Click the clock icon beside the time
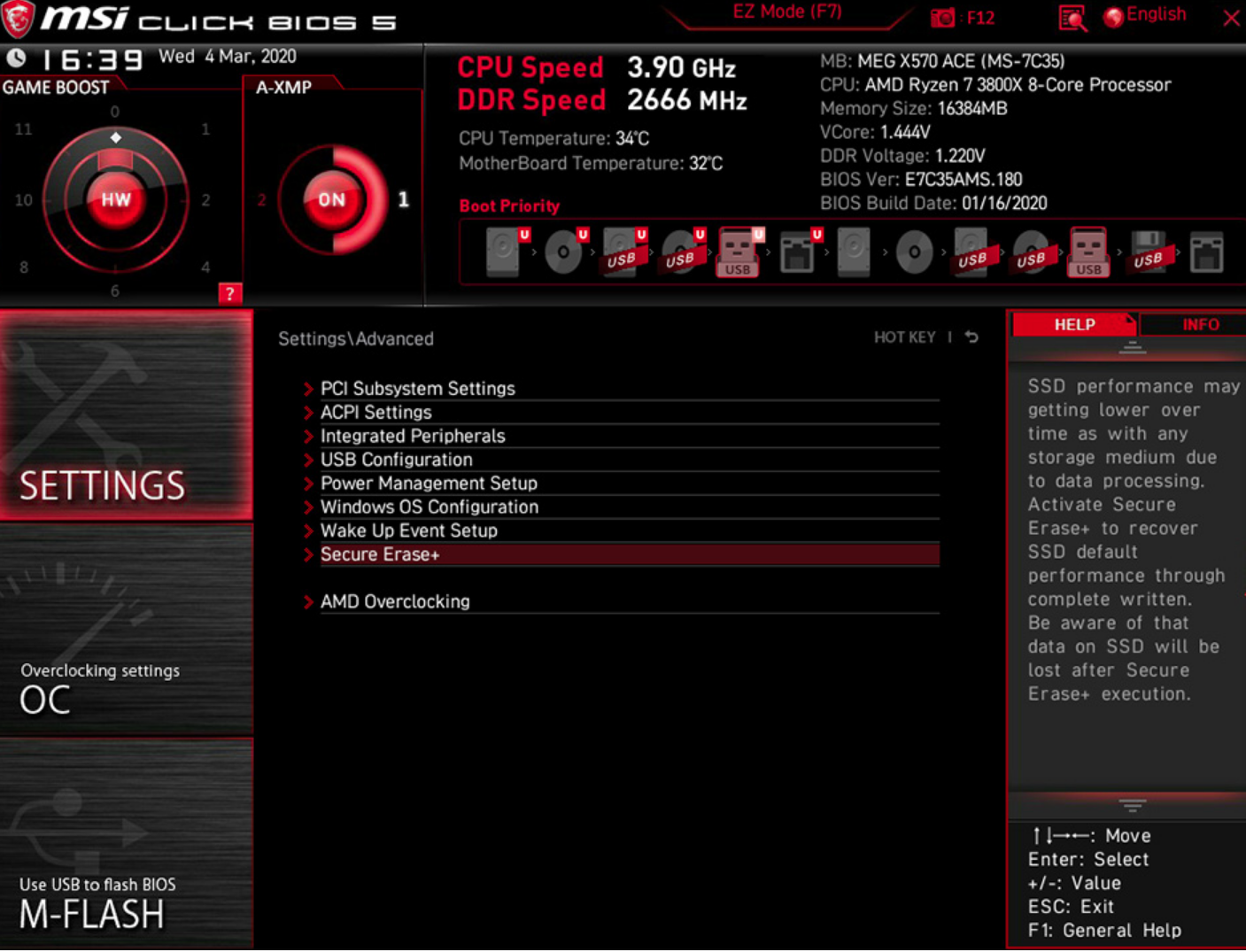This screenshot has width=1246, height=952. pos(16,58)
